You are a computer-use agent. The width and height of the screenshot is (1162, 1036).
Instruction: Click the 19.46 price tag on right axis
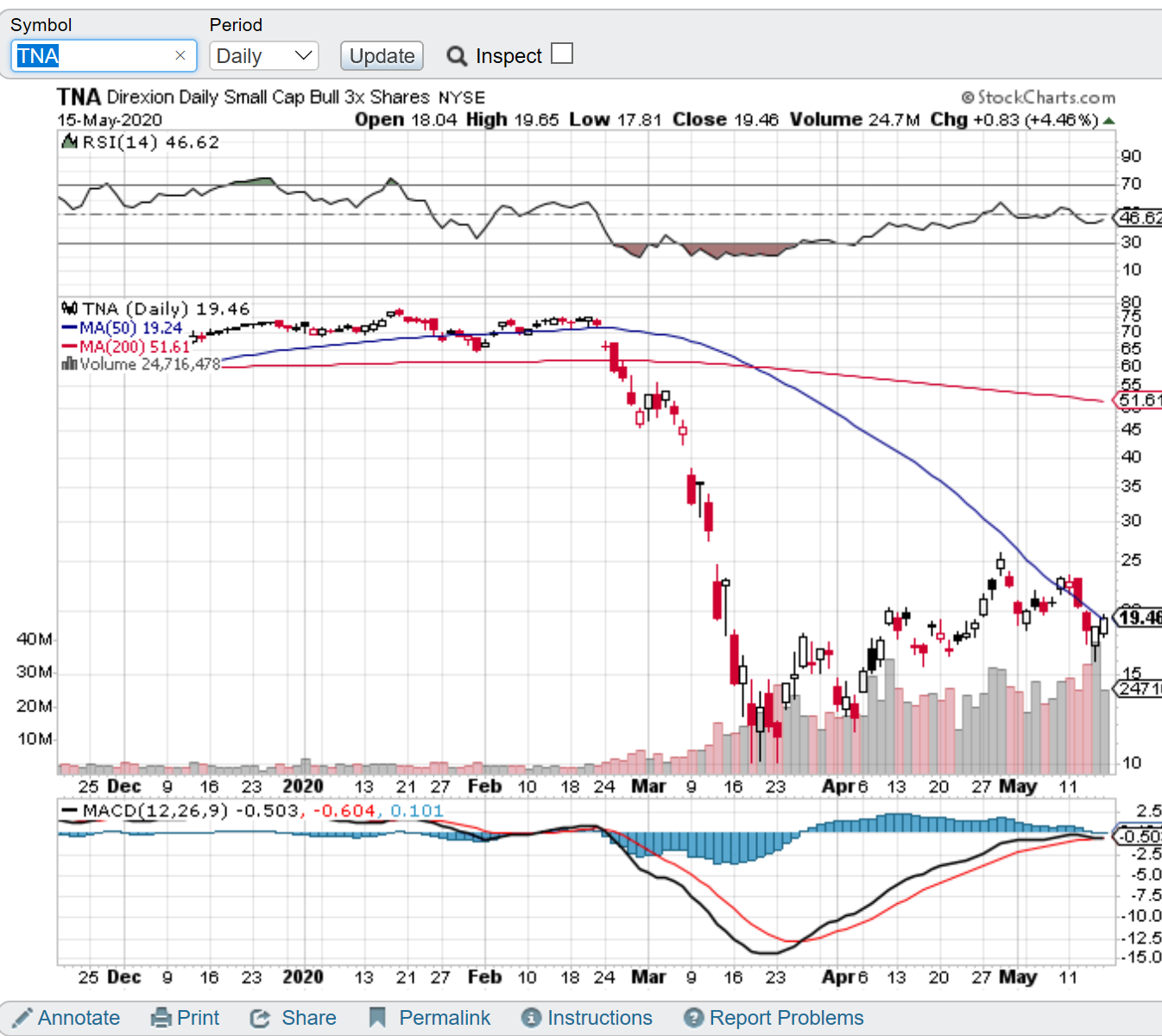[x=1140, y=617]
